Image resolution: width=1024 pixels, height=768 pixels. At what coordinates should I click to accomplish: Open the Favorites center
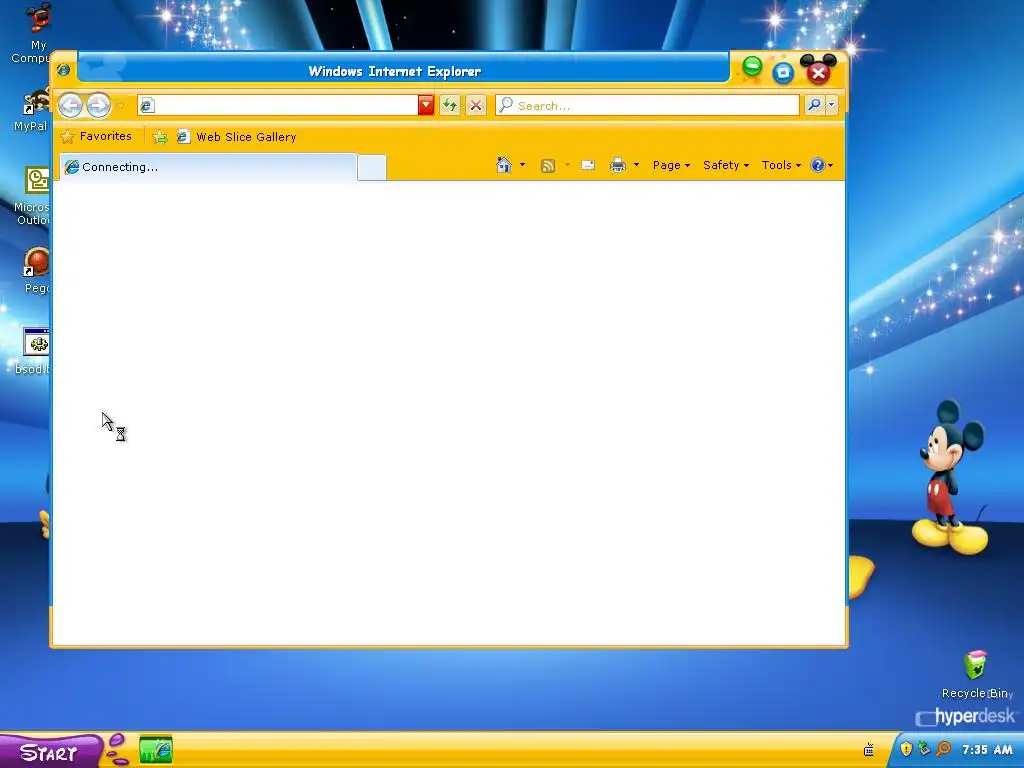click(x=96, y=136)
